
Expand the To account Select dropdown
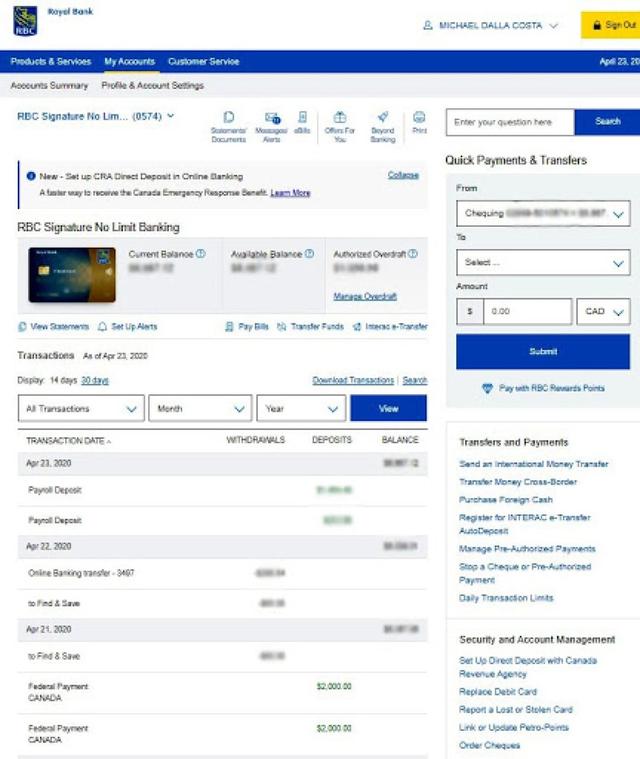543,263
